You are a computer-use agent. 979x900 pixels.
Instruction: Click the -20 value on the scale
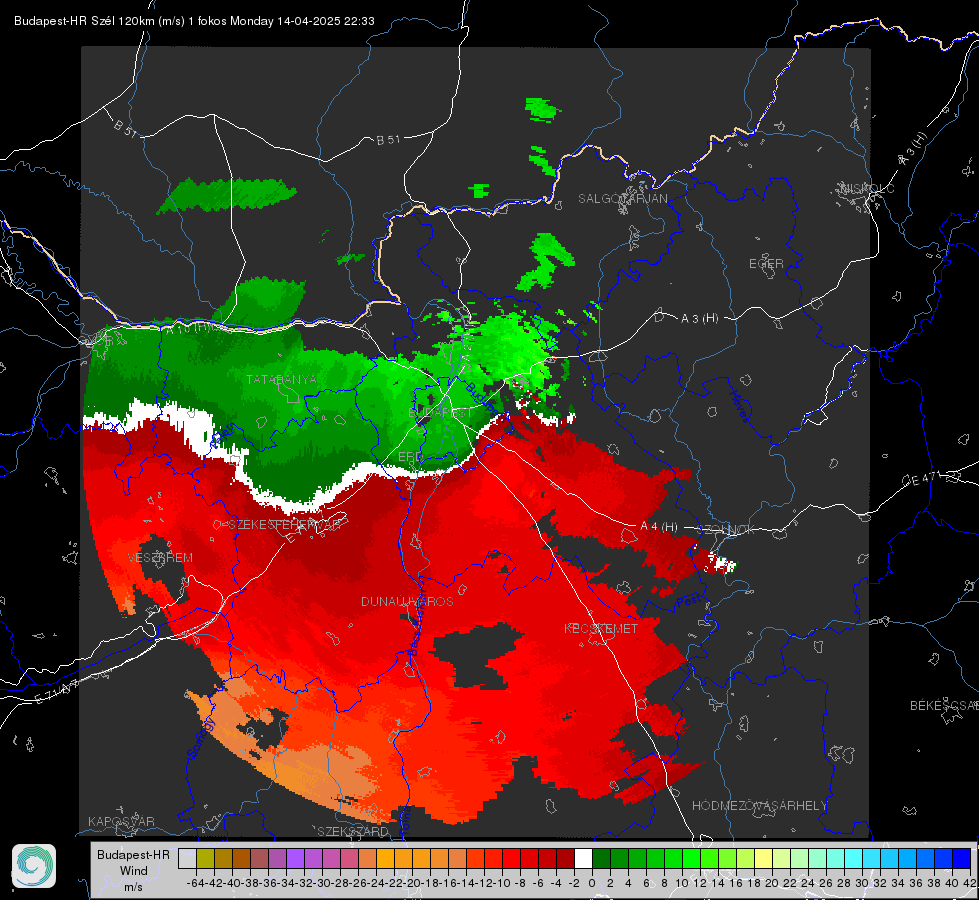click(412, 883)
